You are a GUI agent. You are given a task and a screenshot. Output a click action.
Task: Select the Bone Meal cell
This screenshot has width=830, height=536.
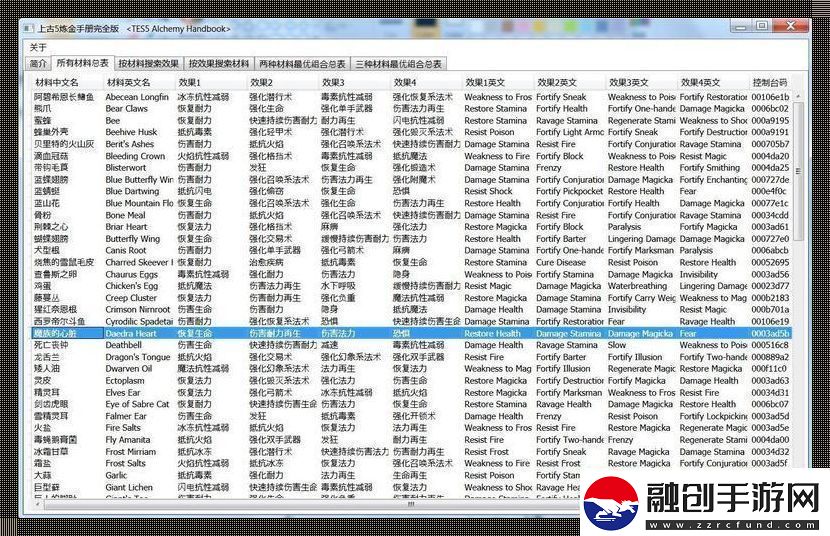tap(139, 215)
